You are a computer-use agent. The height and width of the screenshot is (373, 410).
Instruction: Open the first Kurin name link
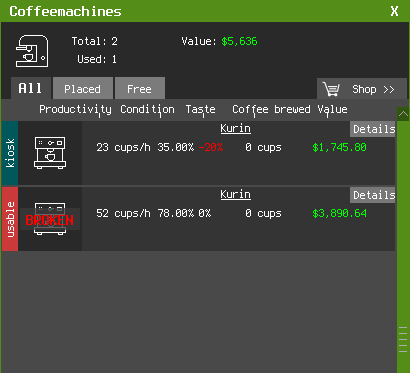coord(235,129)
